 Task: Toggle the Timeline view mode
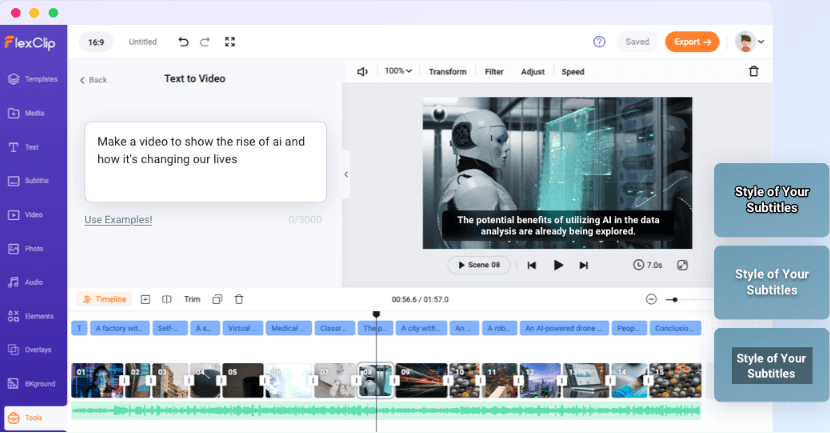104,299
